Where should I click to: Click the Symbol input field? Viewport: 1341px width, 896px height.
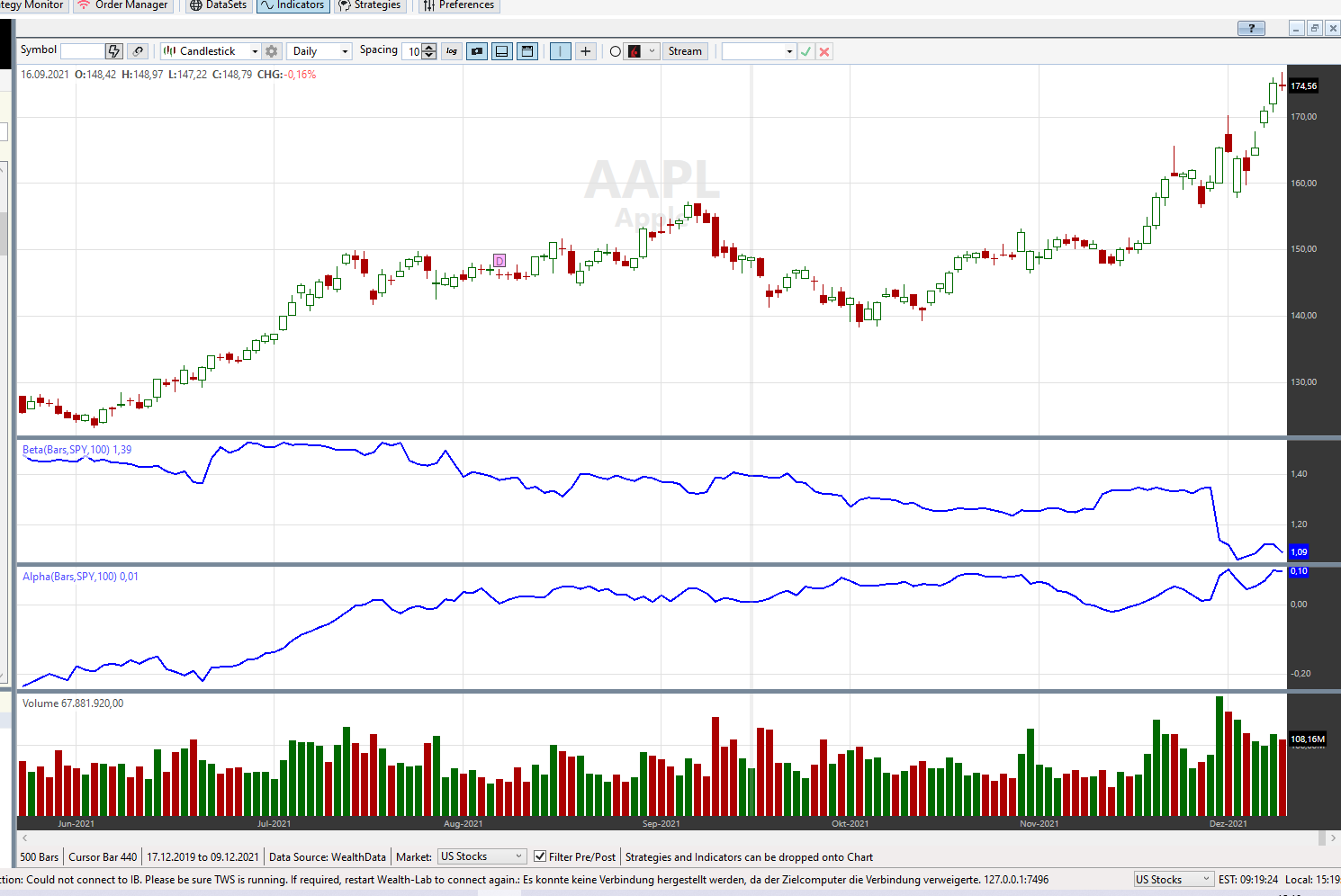click(x=82, y=51)
